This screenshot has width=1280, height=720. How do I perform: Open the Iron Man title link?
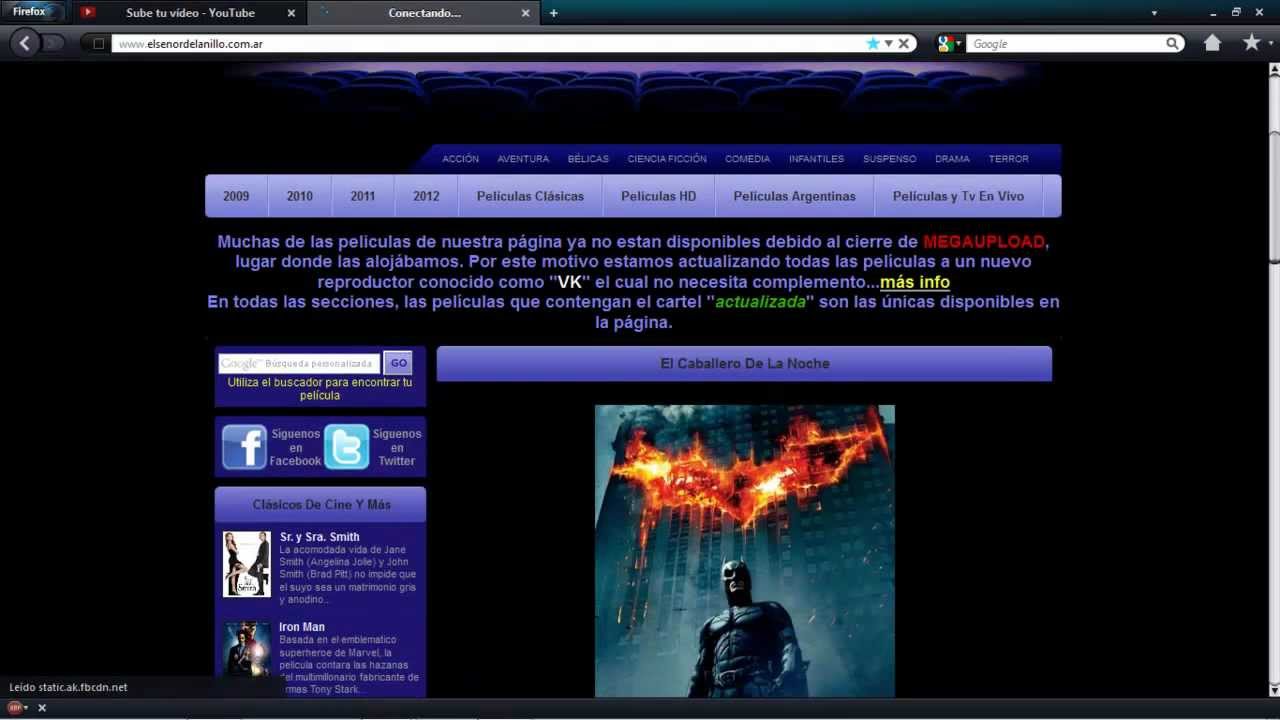302,627
